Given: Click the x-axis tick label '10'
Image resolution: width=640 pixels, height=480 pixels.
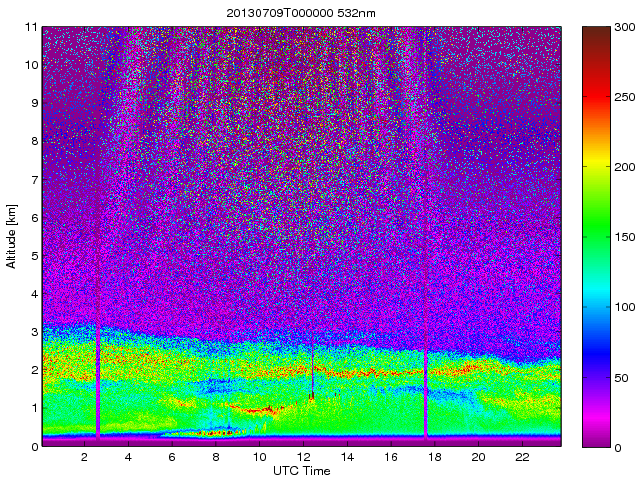Looking at the screenshot, I should click(x=260, y=457).
